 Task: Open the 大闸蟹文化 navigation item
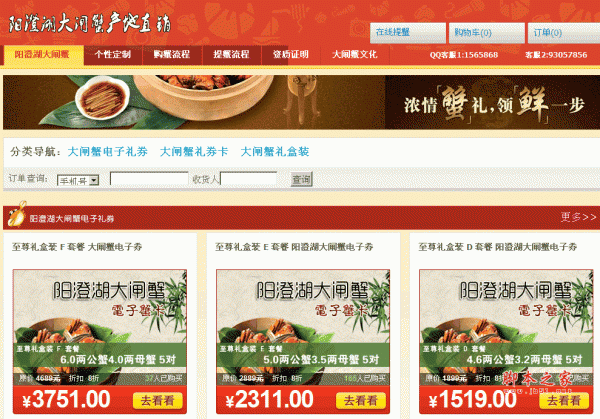point(355,55)
